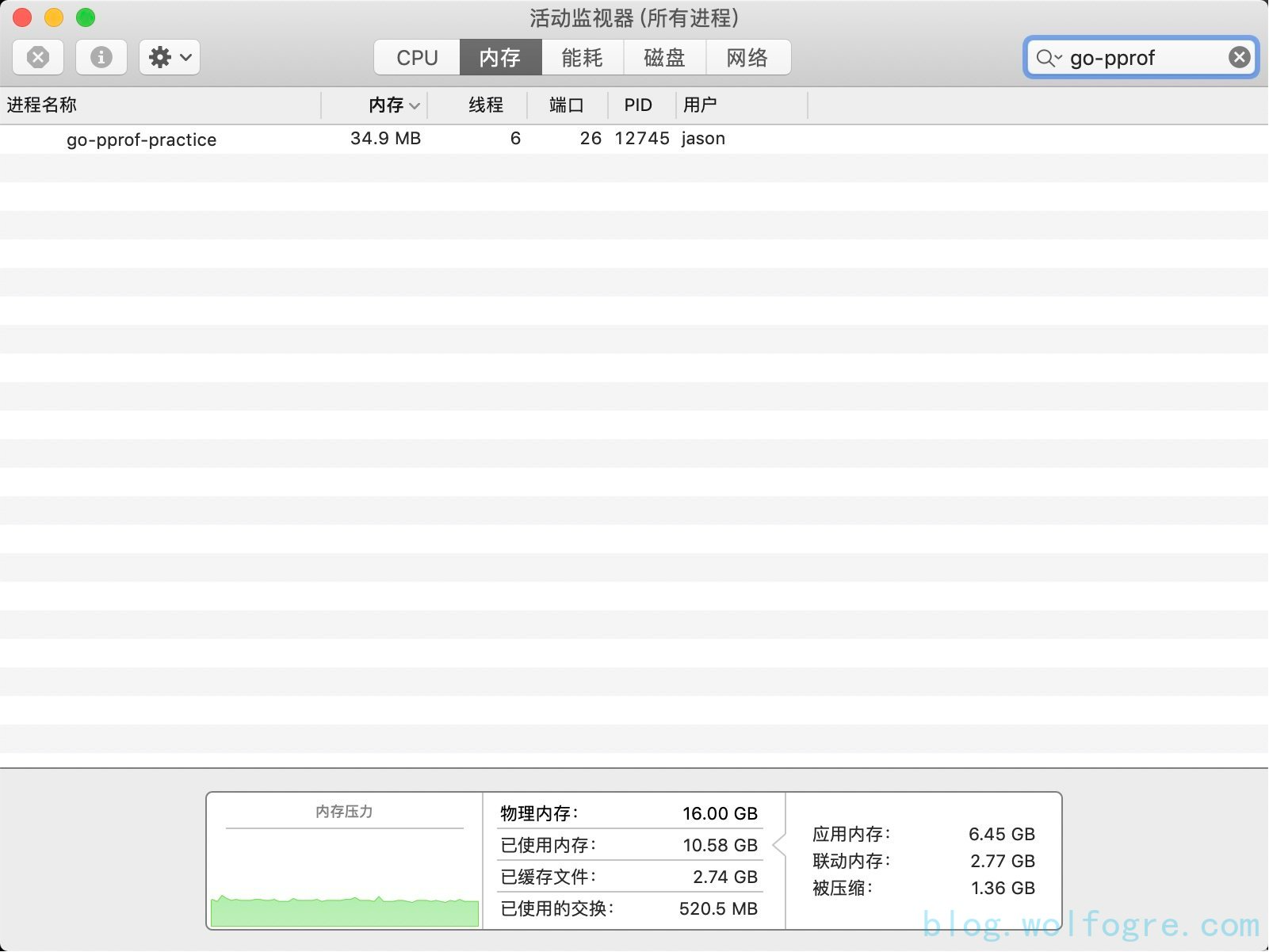Clear the go-pprof search text
This screenshot has width=1269, height=952.
[x=1239, y=57]
